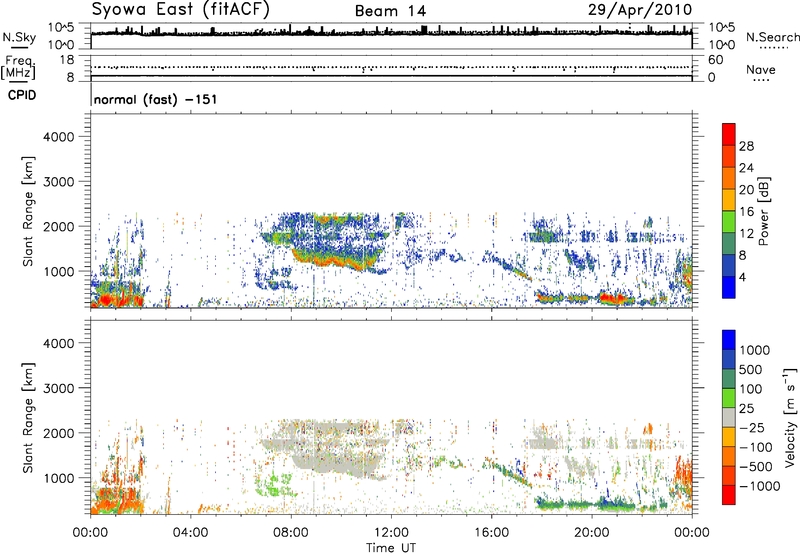Click the 'Time UT' axis label
This screenshot has width=800, height=554.
(391, 548)
